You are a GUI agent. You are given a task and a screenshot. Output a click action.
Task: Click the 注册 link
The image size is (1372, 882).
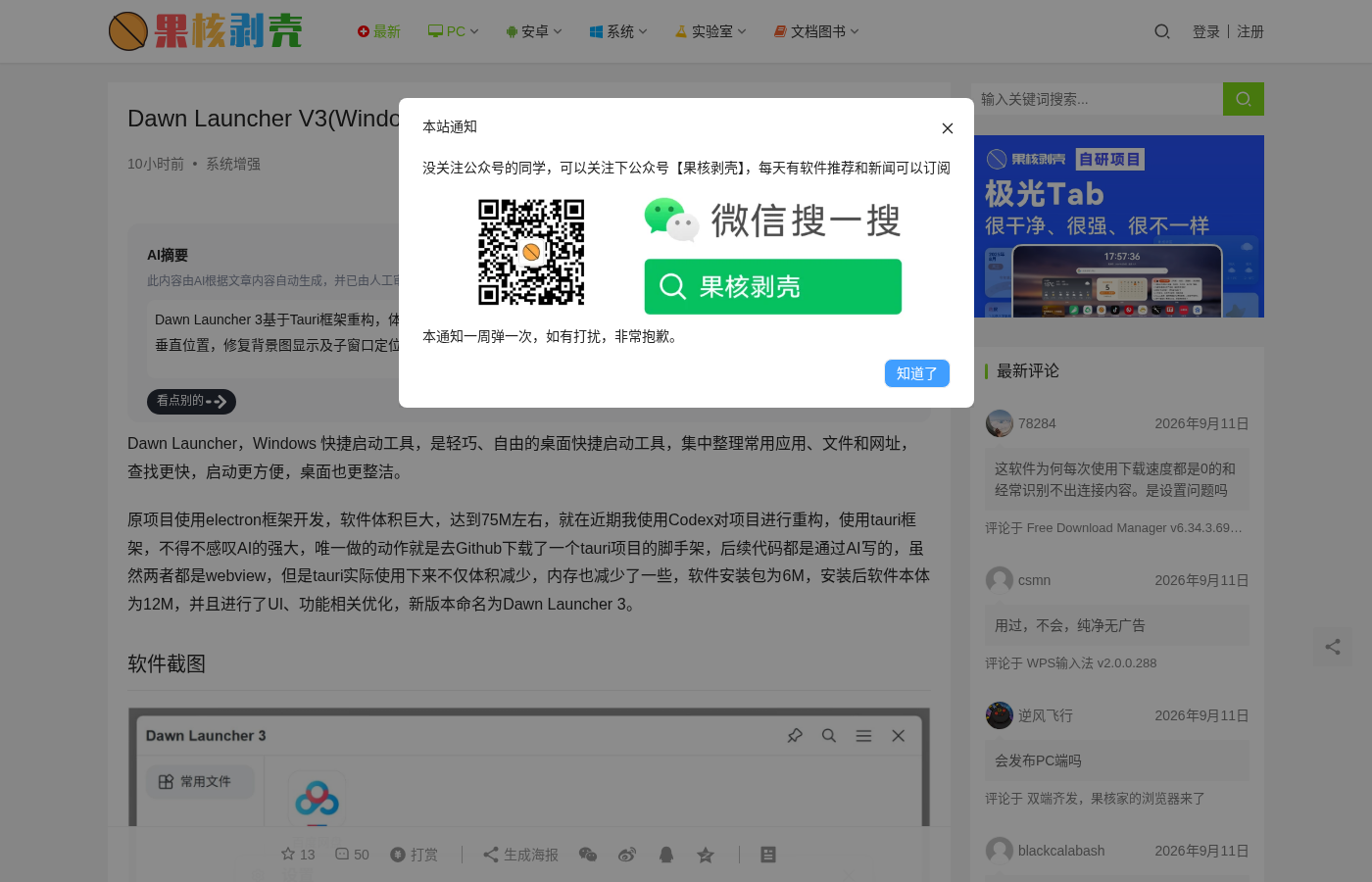click(x=1250, y=31)
